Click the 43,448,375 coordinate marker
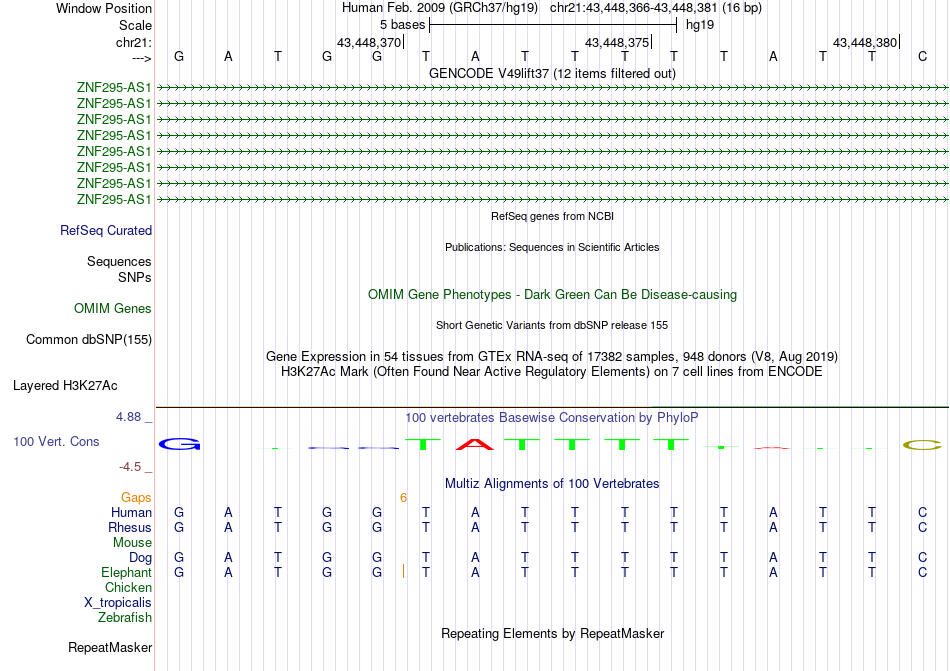Screen dimensions: 950x671 coord(617,42)
